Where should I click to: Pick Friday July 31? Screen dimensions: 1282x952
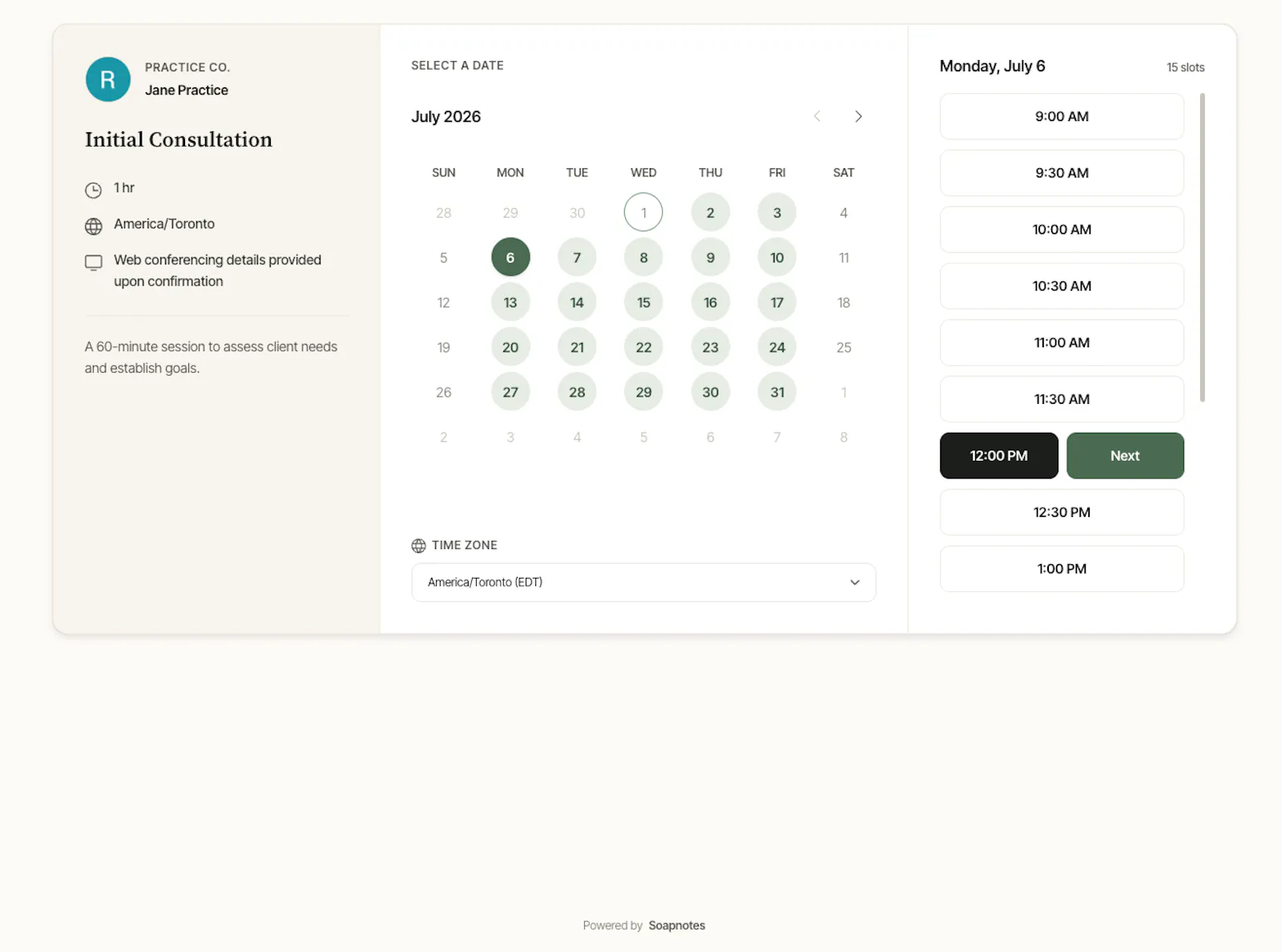click(x=777, y=392)
